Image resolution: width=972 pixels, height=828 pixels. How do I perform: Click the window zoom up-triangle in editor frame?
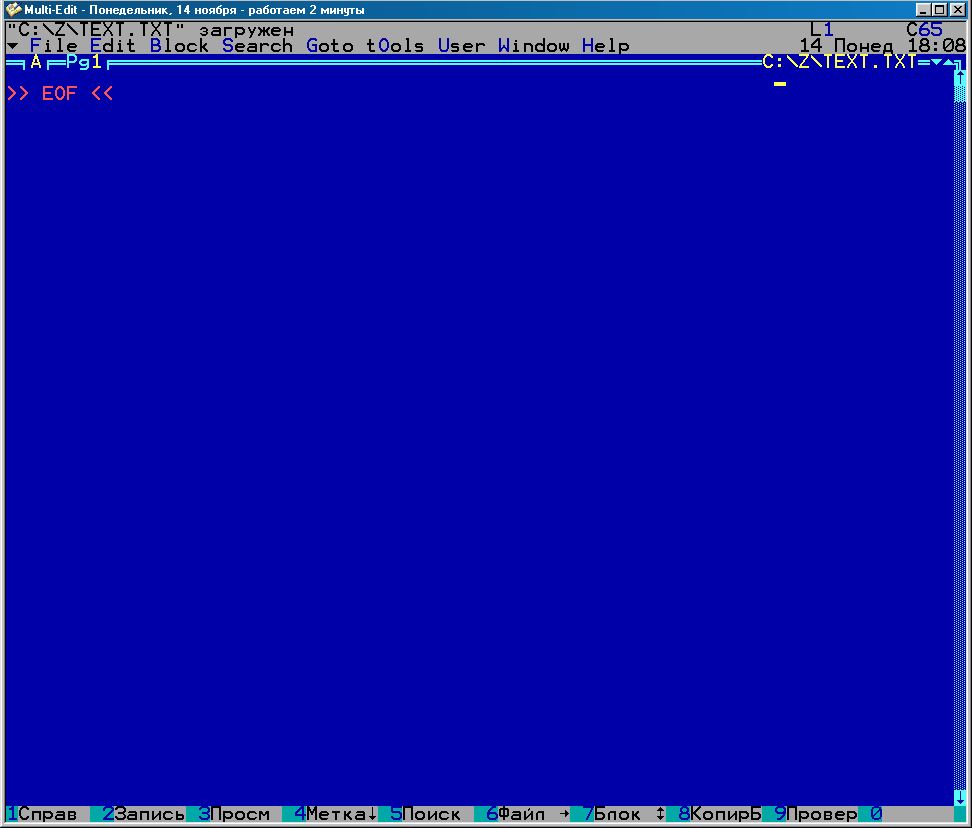point(948,63)
